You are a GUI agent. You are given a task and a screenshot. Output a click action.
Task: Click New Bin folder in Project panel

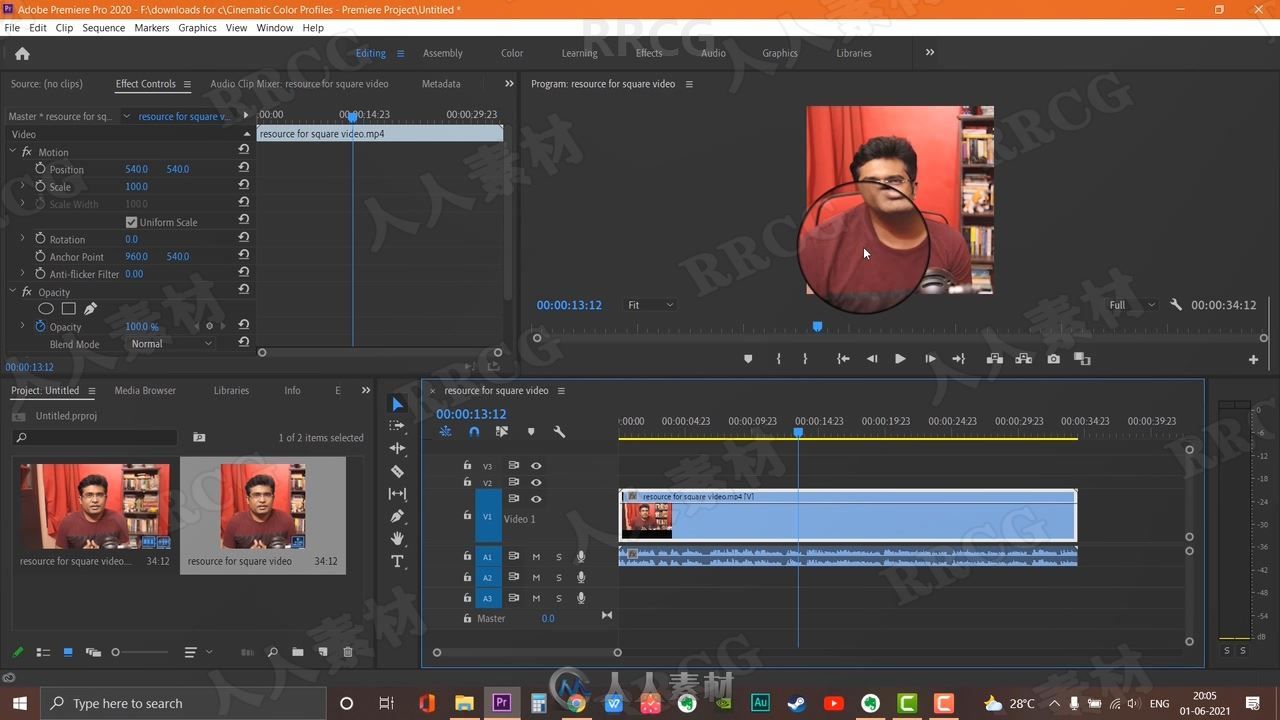(297, 652)
